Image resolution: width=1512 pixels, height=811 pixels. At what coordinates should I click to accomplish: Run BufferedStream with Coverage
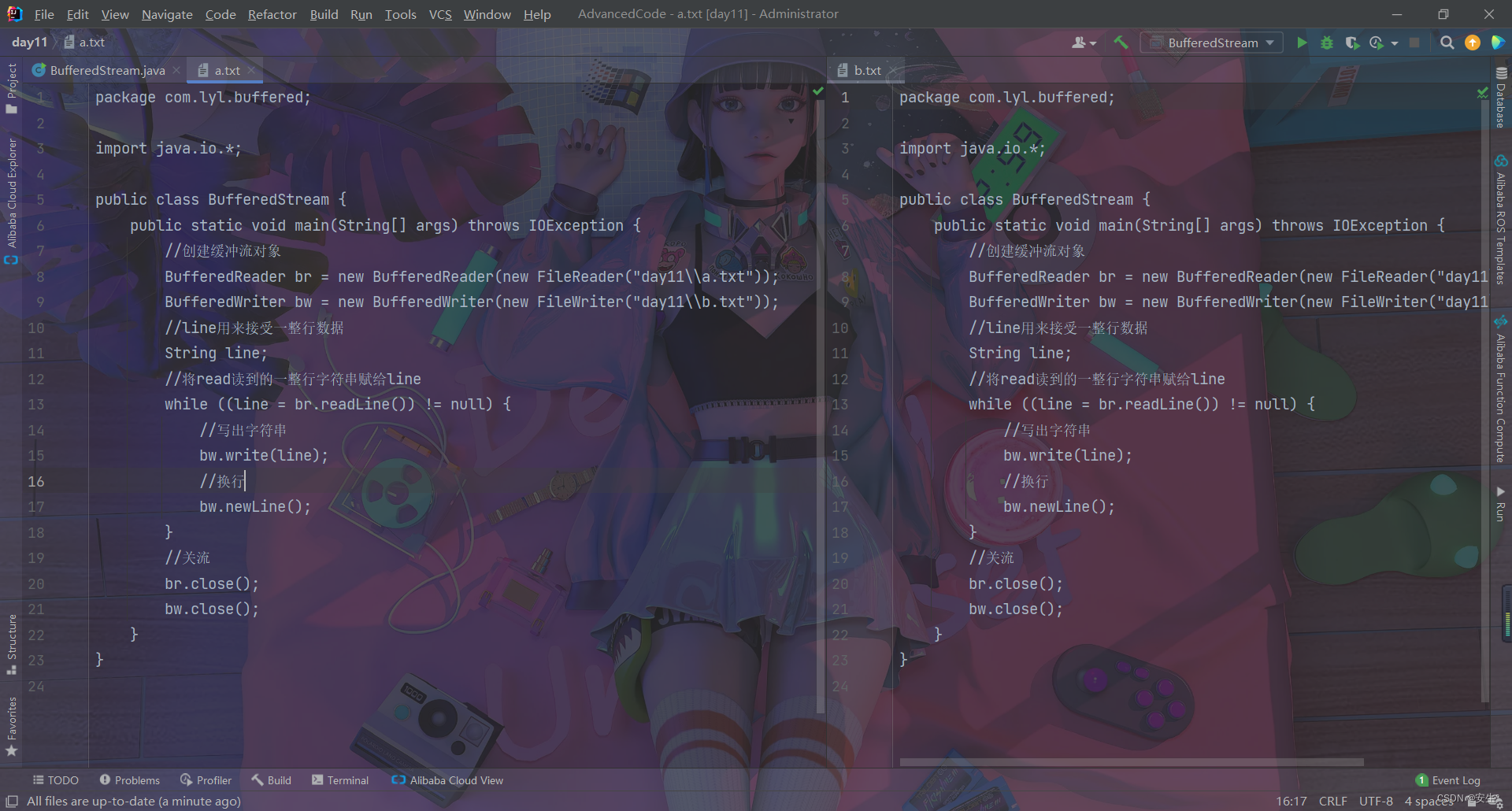click(x=1352, y=42)
